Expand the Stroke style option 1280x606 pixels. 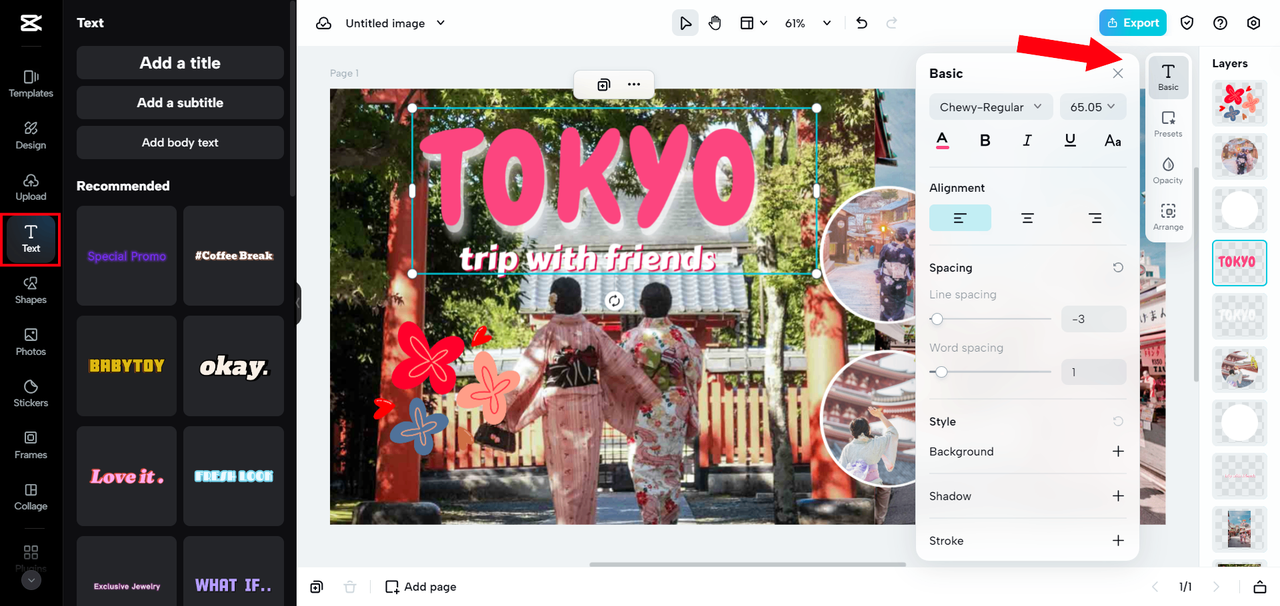point(1118,541)
